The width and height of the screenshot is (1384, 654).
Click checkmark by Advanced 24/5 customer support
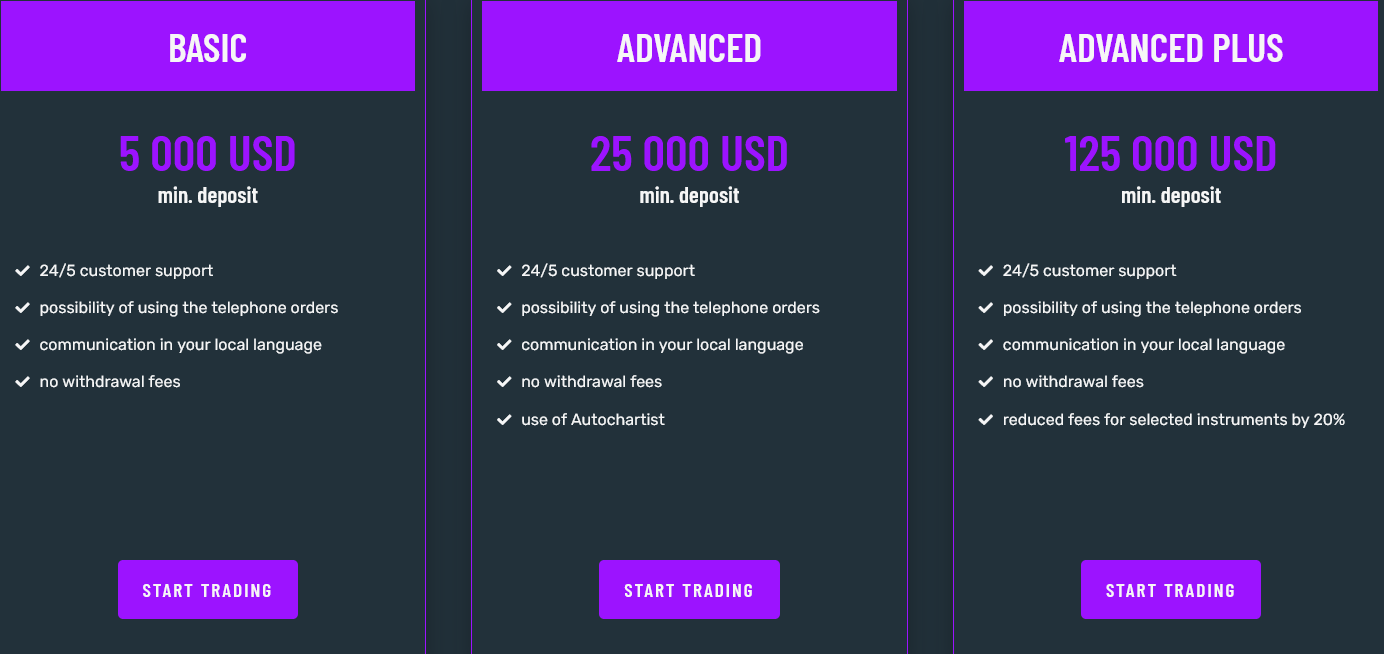(x=504, y=271)
